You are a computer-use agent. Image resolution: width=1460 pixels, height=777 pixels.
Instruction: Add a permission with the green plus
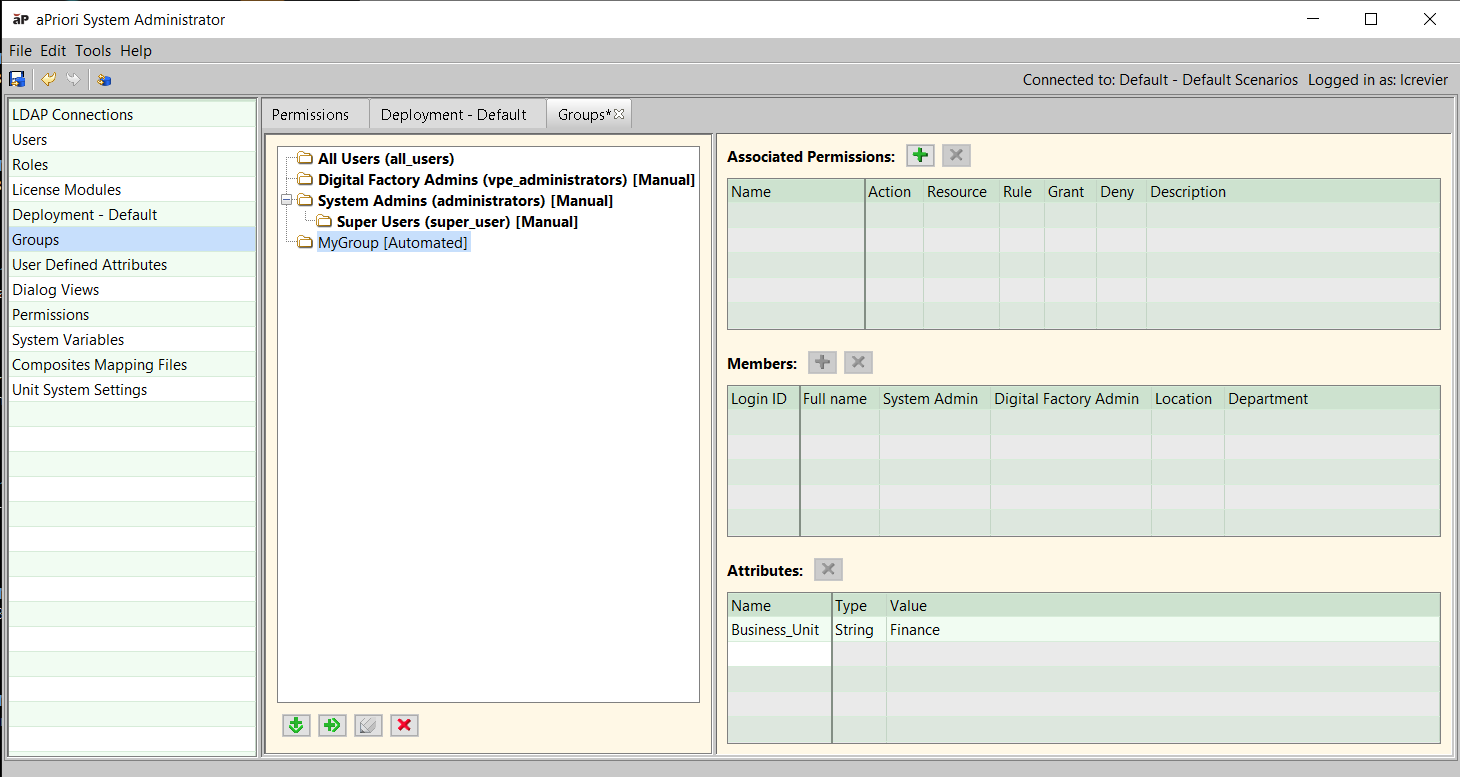pos(920,155)
